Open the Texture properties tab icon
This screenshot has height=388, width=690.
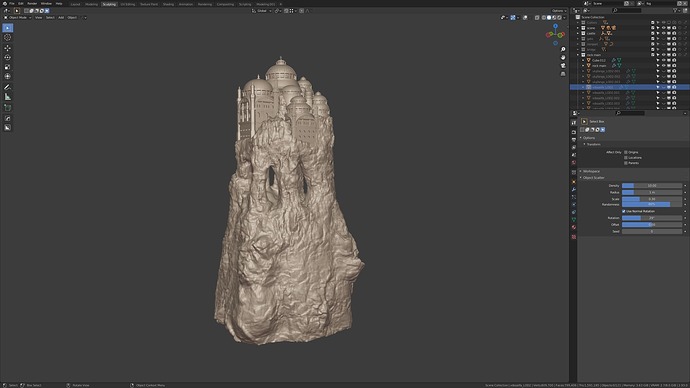574,237
